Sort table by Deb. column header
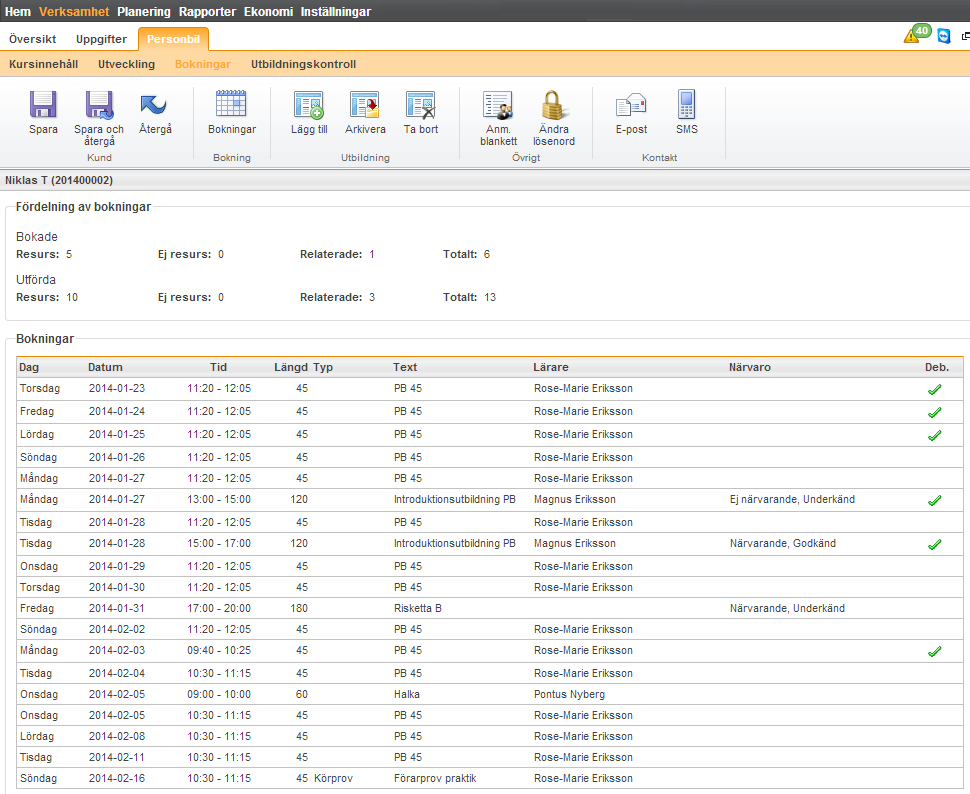The width and height of the screenshot is (970, 794). point(937,367)
